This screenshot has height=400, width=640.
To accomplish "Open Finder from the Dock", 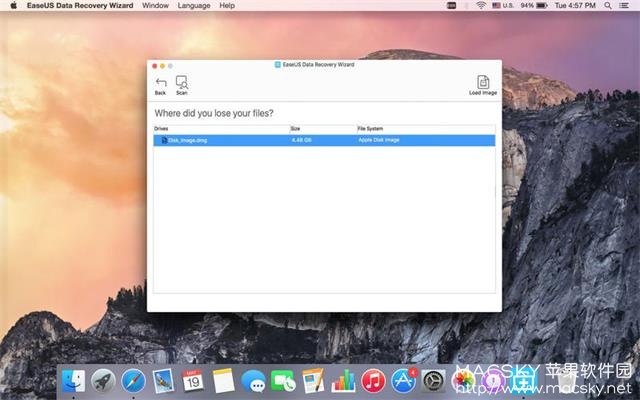I will pos(73,381).
